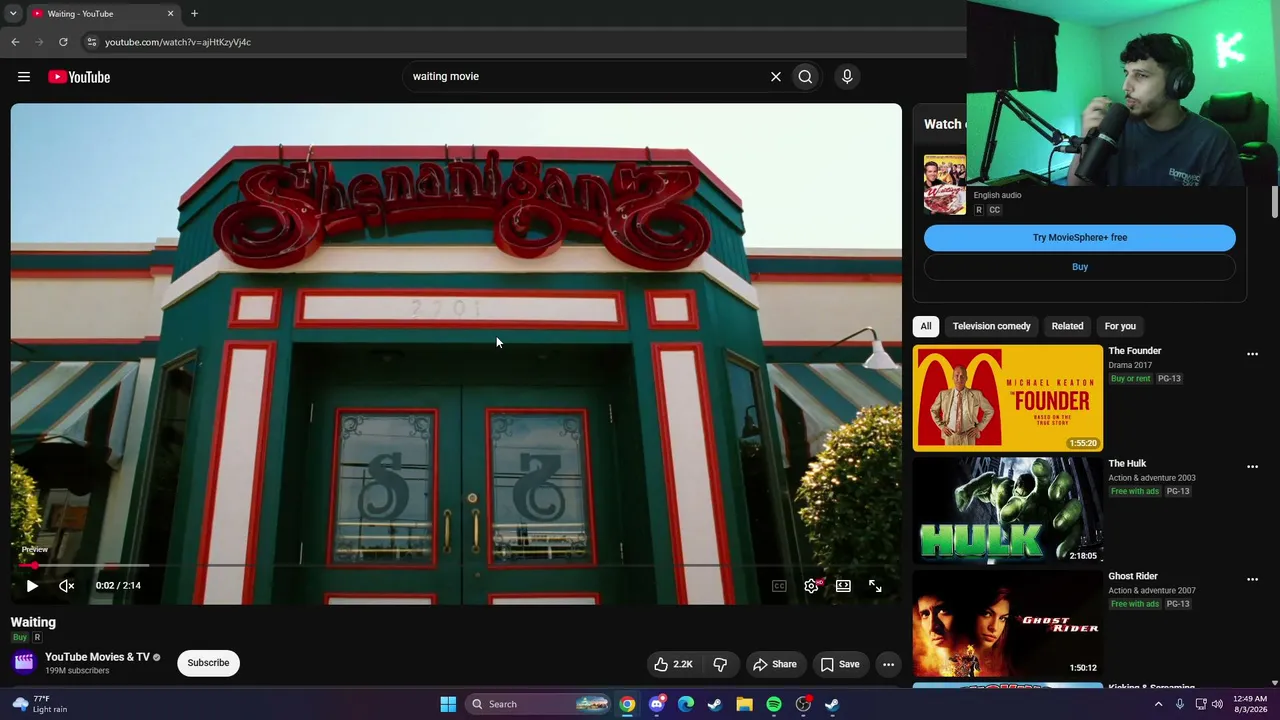Select the Television comedy filter chip
The image size is (1280, 720).
tap(991, 326)
